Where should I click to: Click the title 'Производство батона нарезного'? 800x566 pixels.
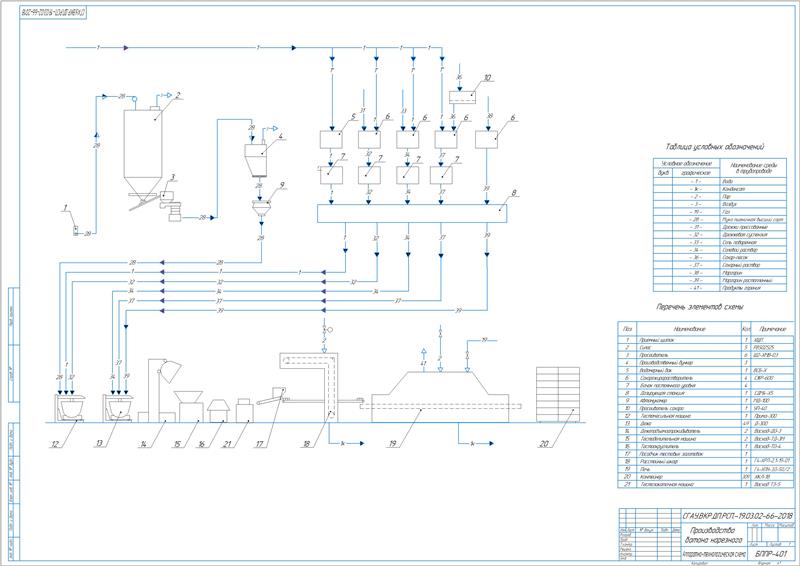point(712,535)
